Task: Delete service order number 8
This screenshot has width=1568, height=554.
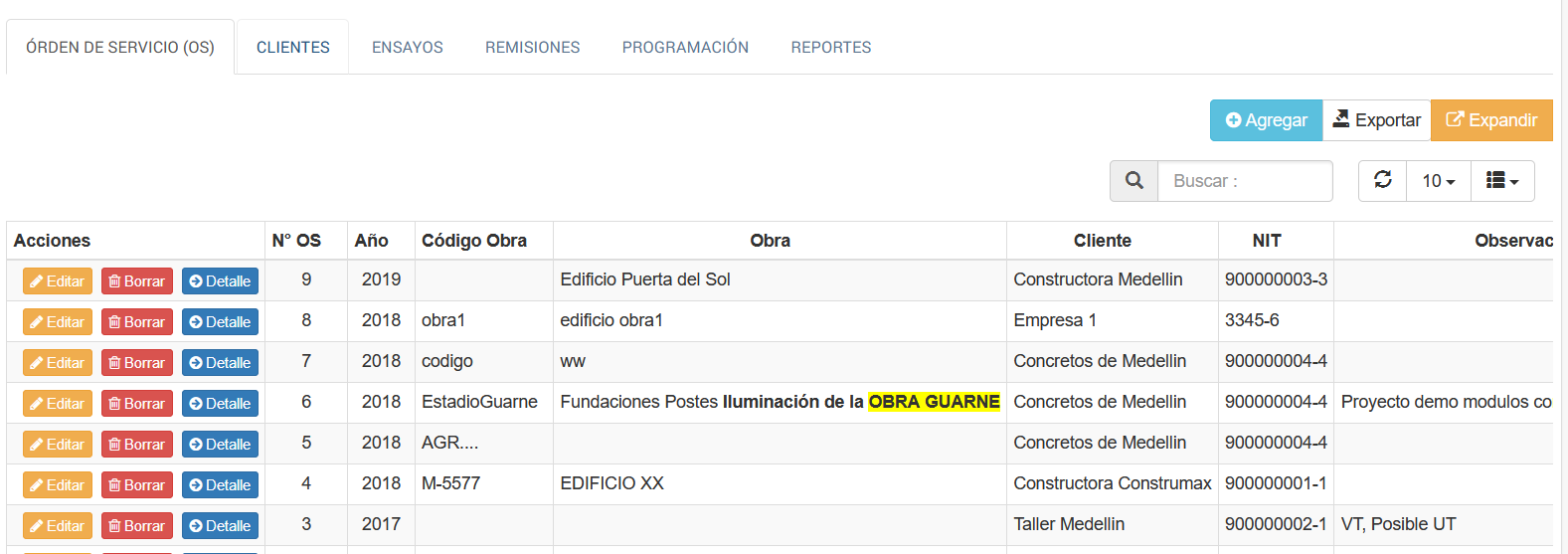Action: click(x=136, y=322)
